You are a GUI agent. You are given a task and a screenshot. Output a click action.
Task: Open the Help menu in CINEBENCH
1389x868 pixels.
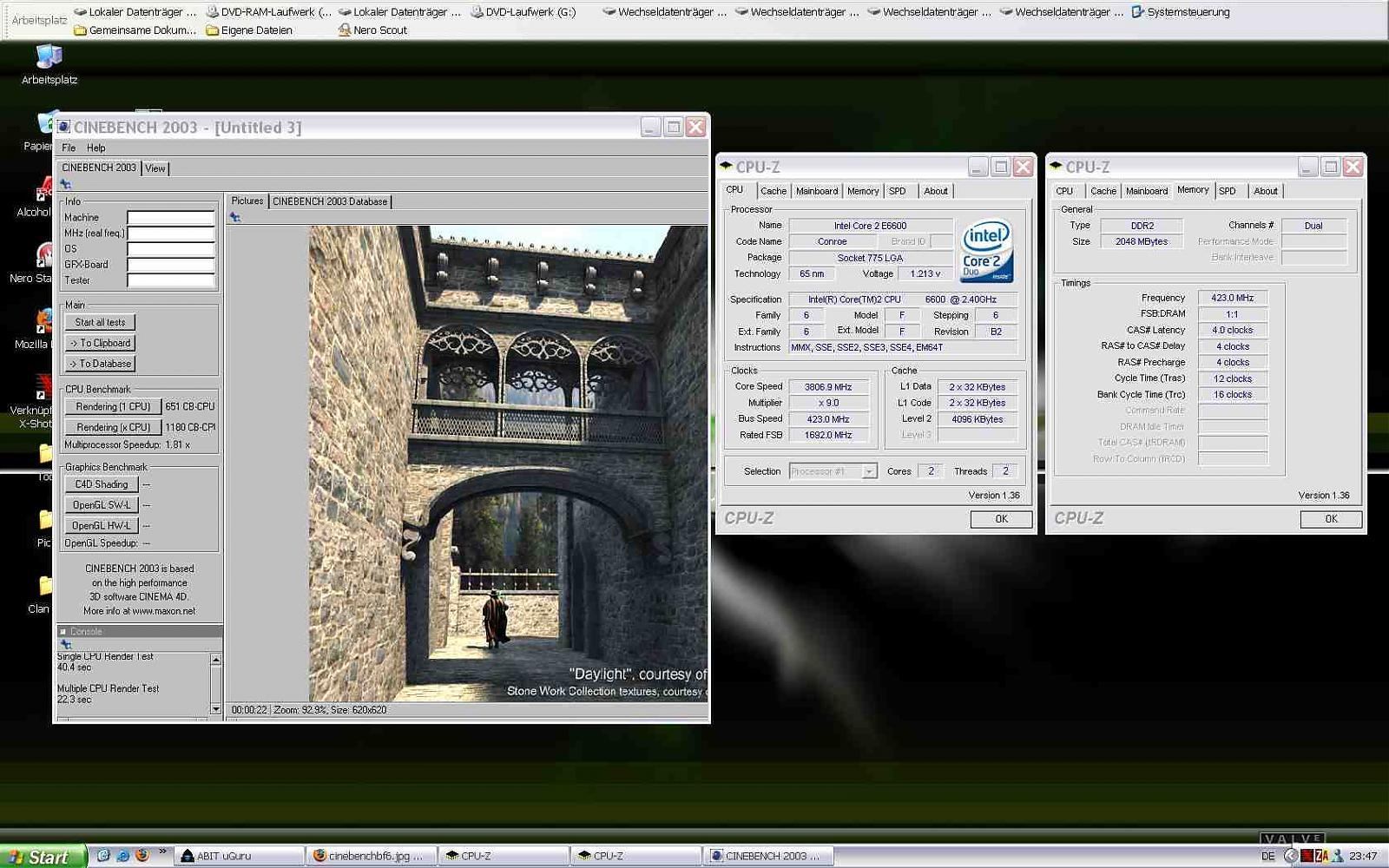95,148
